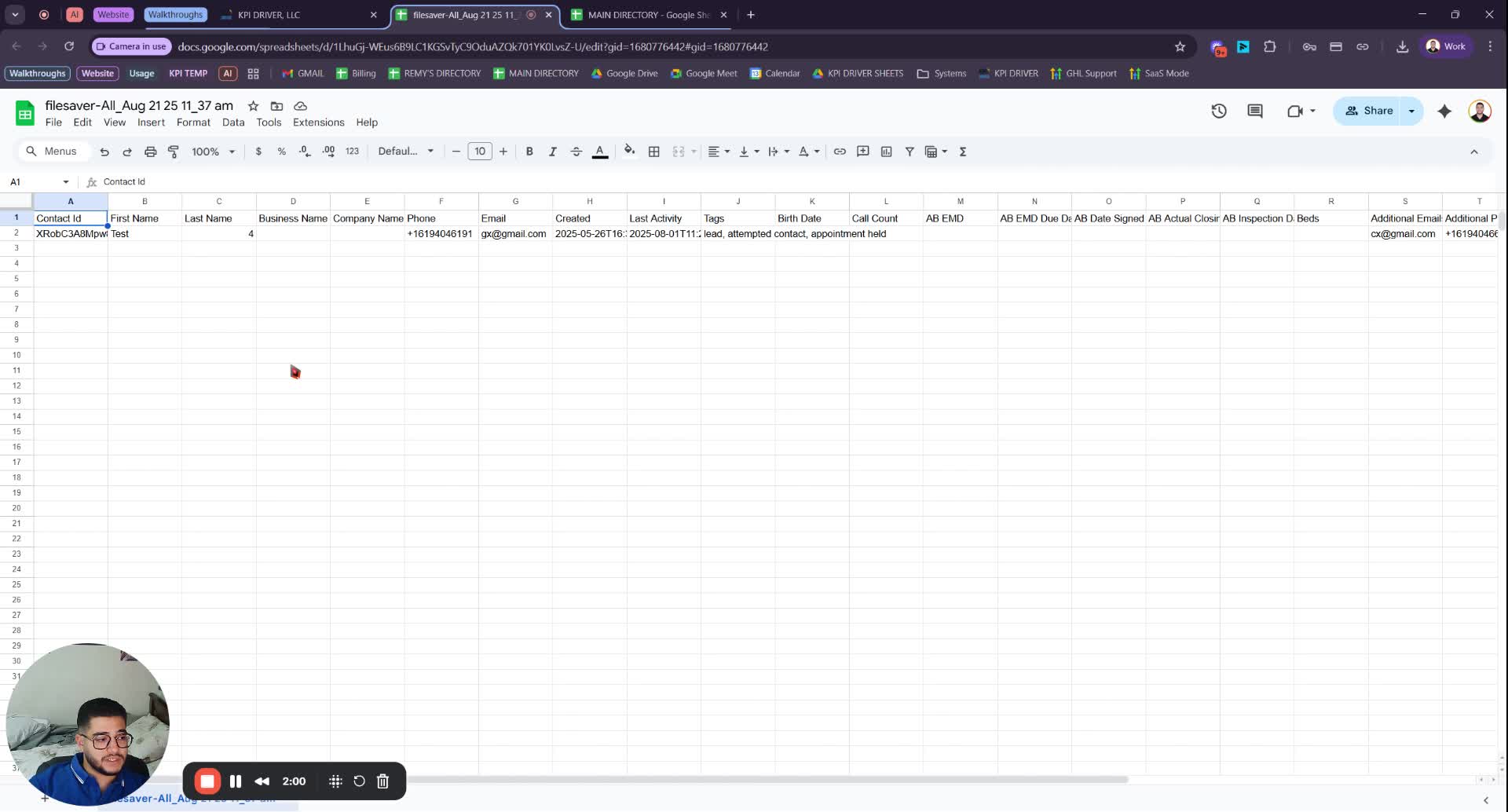Open more number formats (123)
Image resolution: width=1508 pixels, height=812 pixels.
click(x=352, y=152)
